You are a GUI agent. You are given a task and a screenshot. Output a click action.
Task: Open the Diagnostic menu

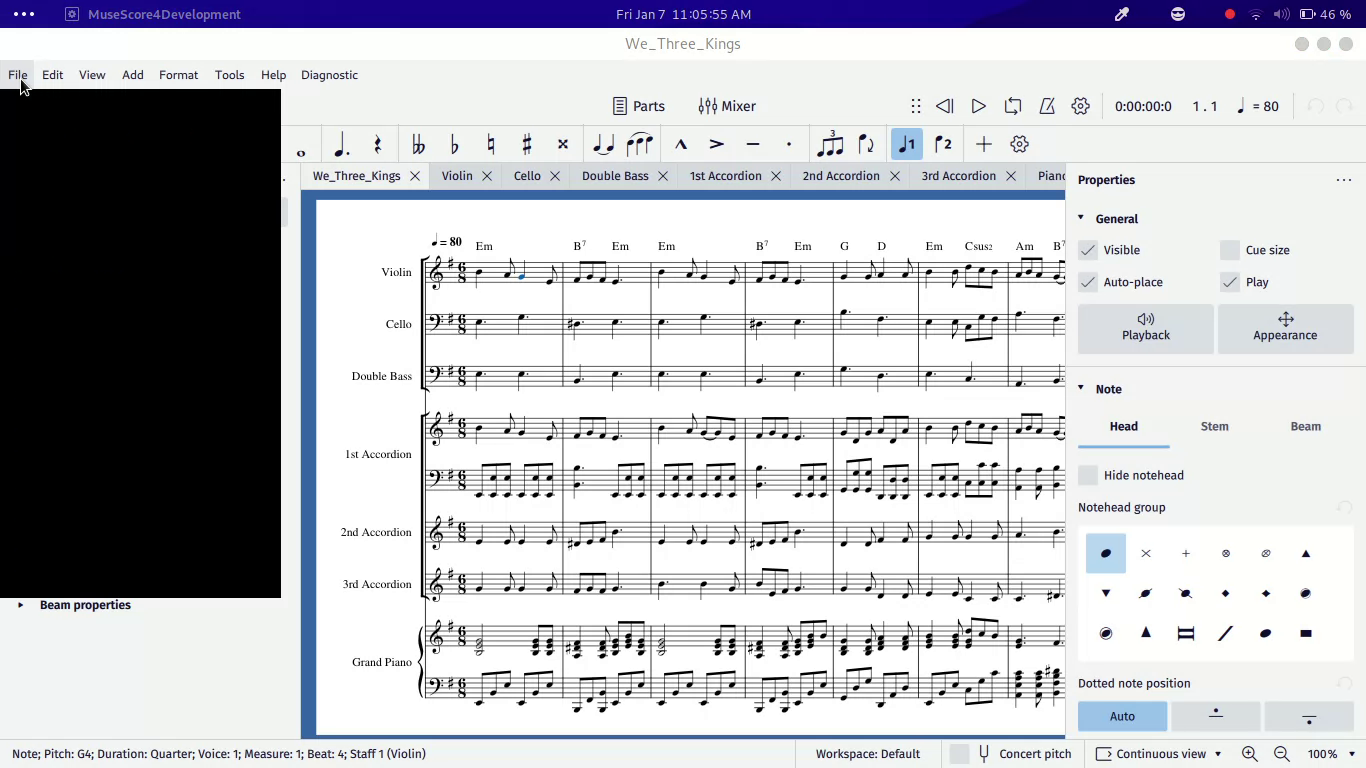click(x=329, y=75)
